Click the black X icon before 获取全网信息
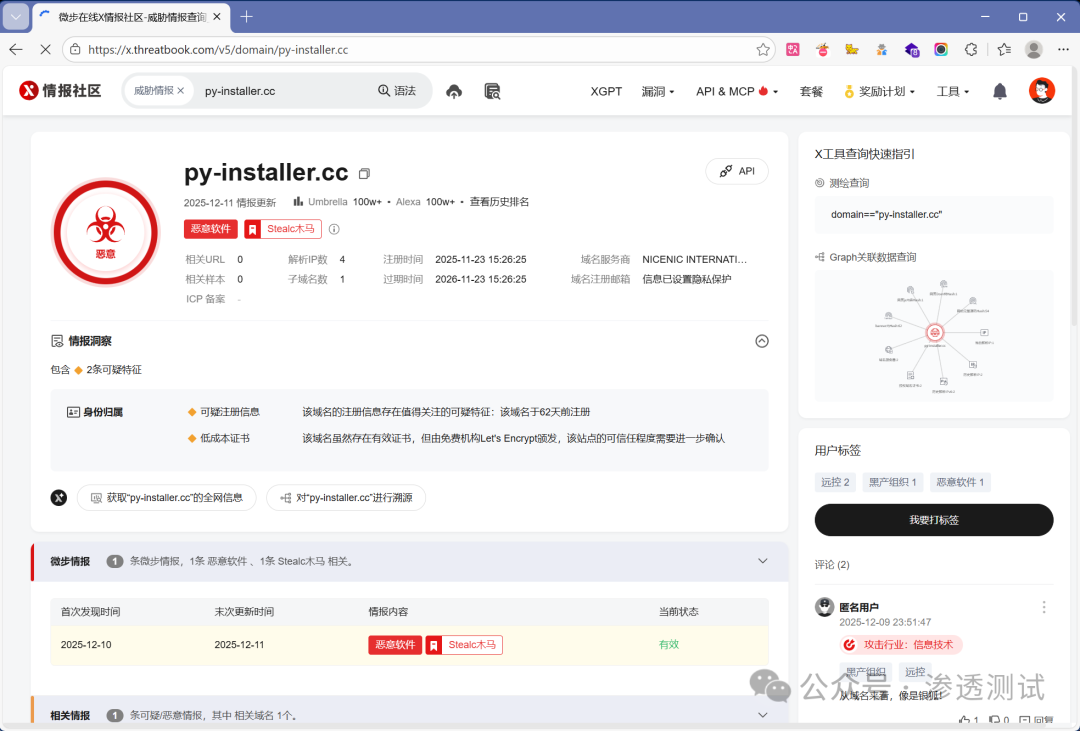The image size is (1080, 731). [58, 497]
